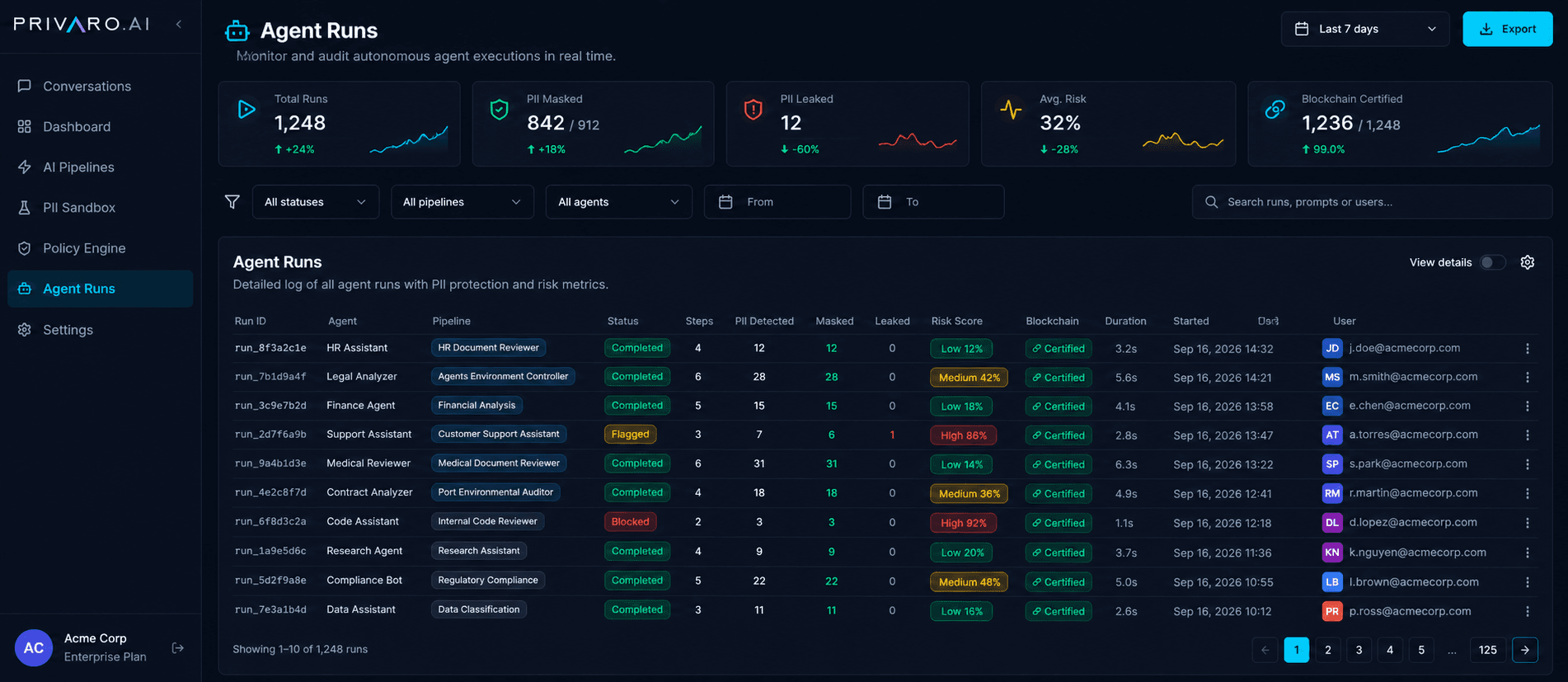Click the Flagged status badge
1568x682 pixels.
(631, 435)
